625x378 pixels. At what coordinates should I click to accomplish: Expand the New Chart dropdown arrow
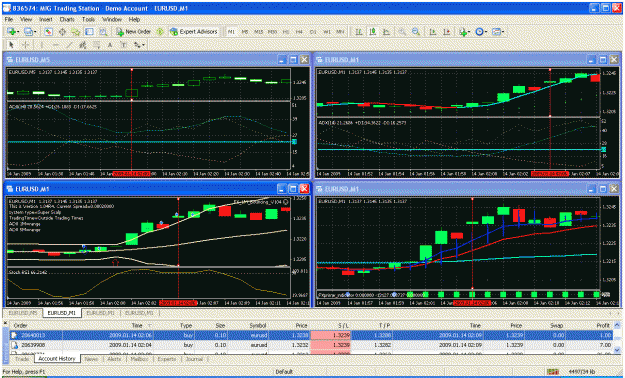point(18,32)
